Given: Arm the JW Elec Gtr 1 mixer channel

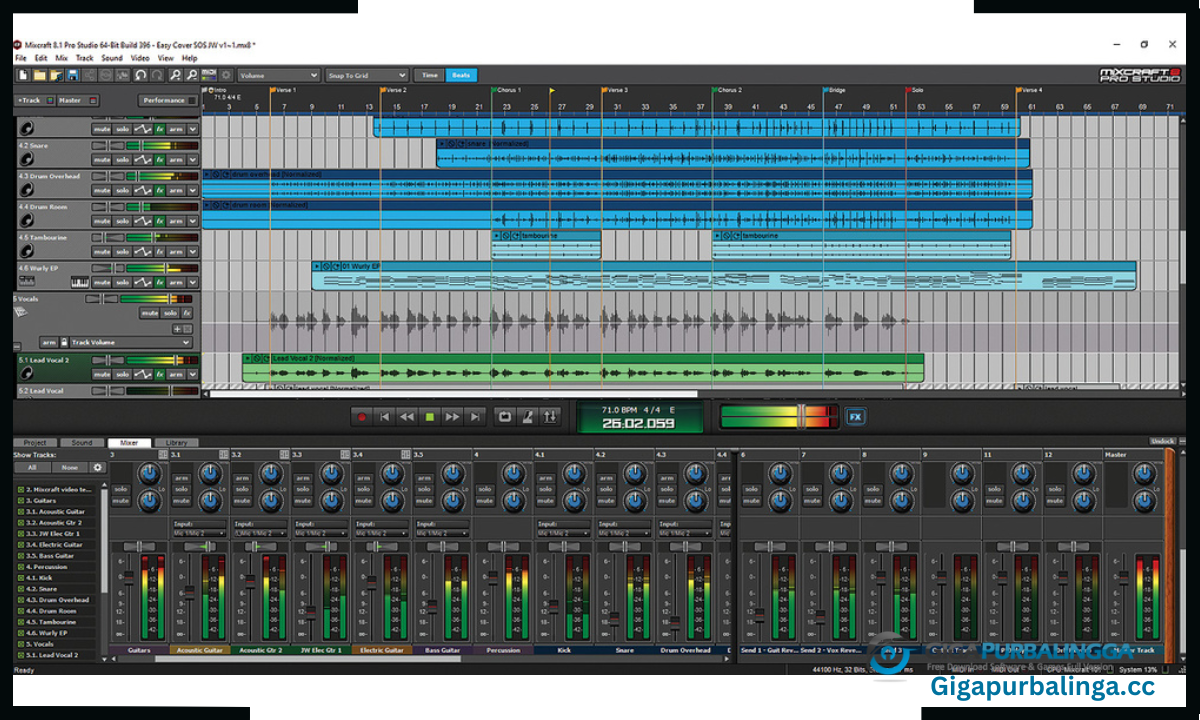Looking at the screenshot, I should (x=302, y=478).
